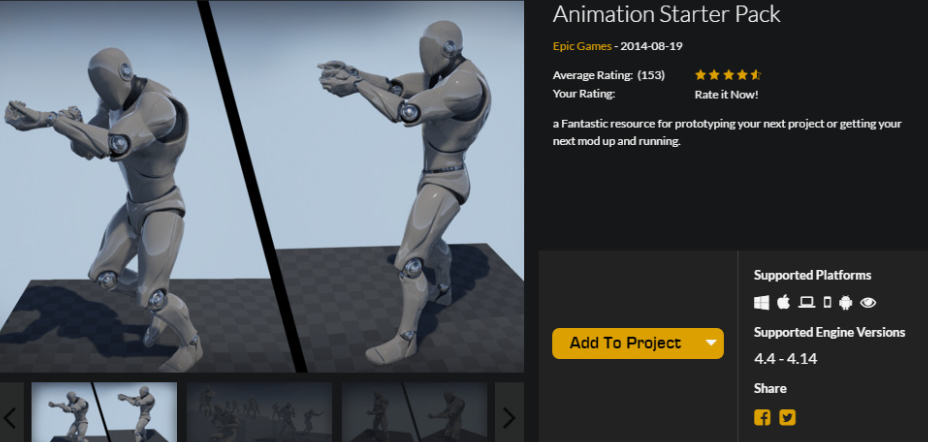Go to previous thumbnails with left arrow
This screenshot has height=442, width=928.
11,418
